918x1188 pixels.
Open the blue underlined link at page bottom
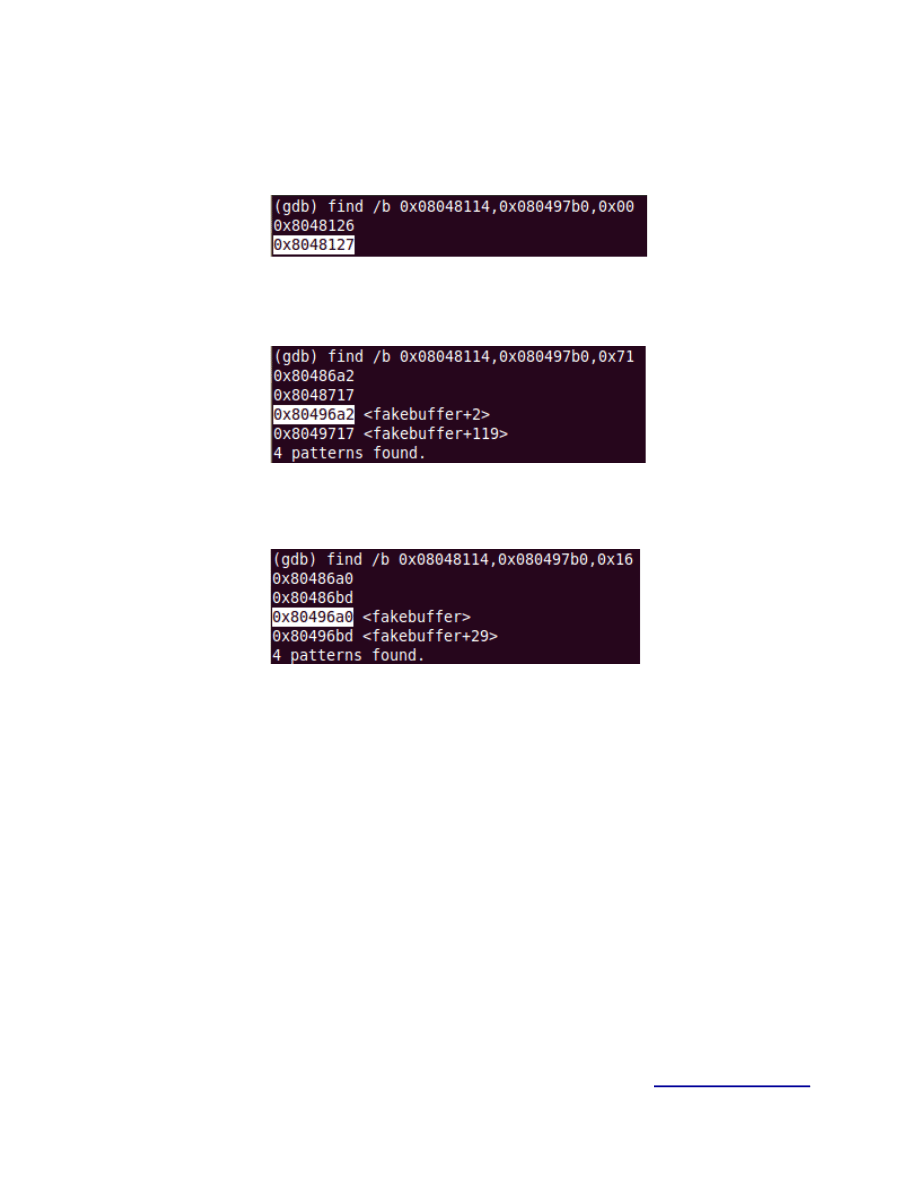click(732, 1086)
